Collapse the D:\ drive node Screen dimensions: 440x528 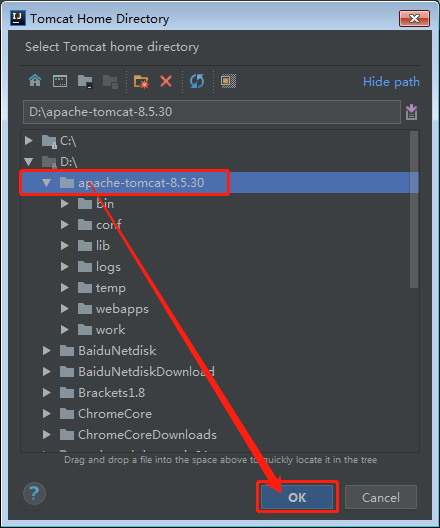pyautogui.click(x=29, y=162)
